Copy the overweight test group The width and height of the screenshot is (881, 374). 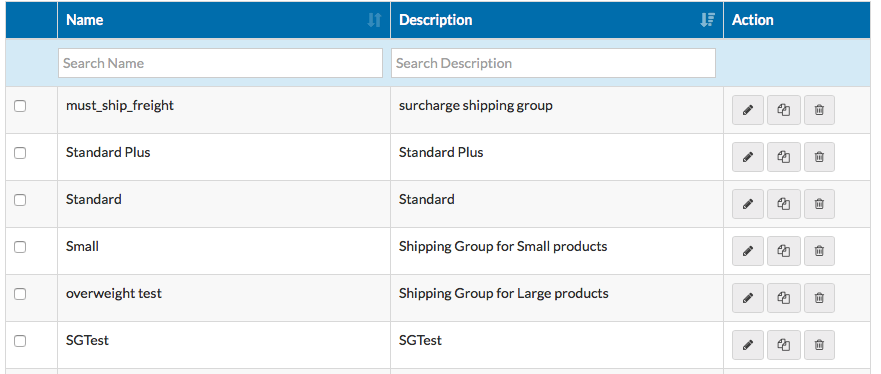(x=784, y=298)
